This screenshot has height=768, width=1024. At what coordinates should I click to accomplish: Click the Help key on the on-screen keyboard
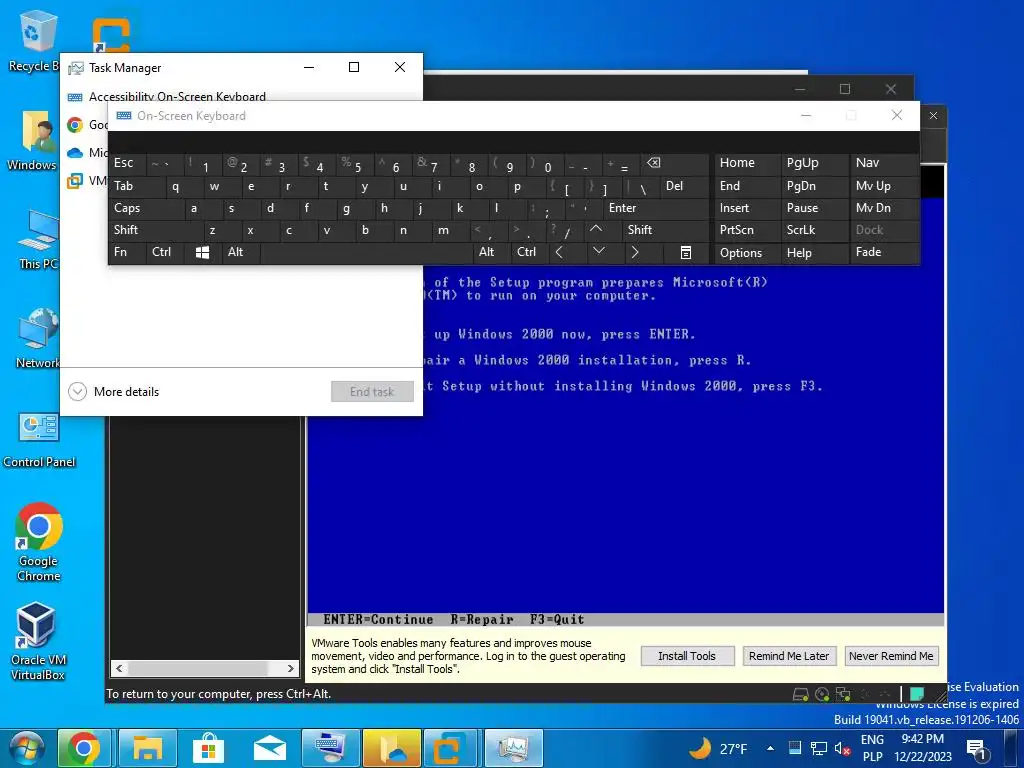814,253
